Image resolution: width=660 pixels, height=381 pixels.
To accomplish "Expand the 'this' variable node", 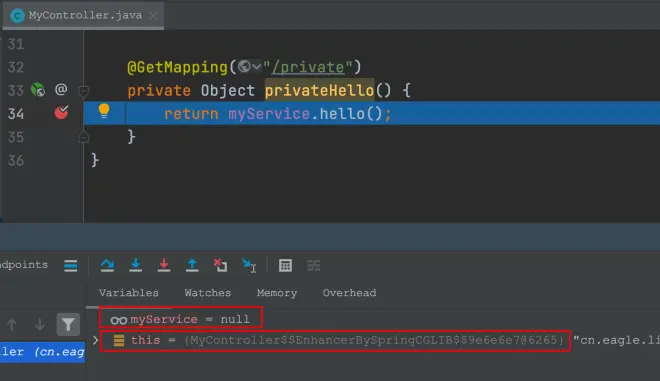I will point(96,340).
